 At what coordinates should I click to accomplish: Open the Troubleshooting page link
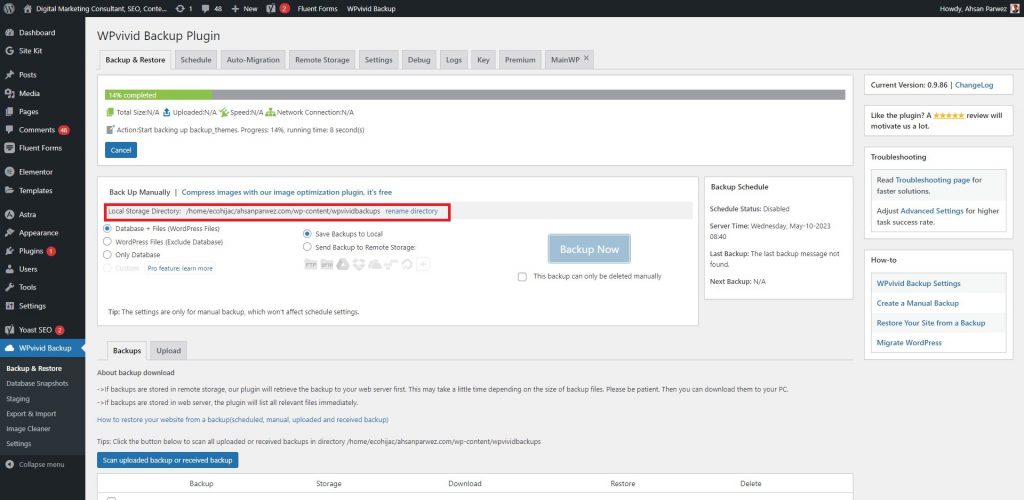click(933, 180)
